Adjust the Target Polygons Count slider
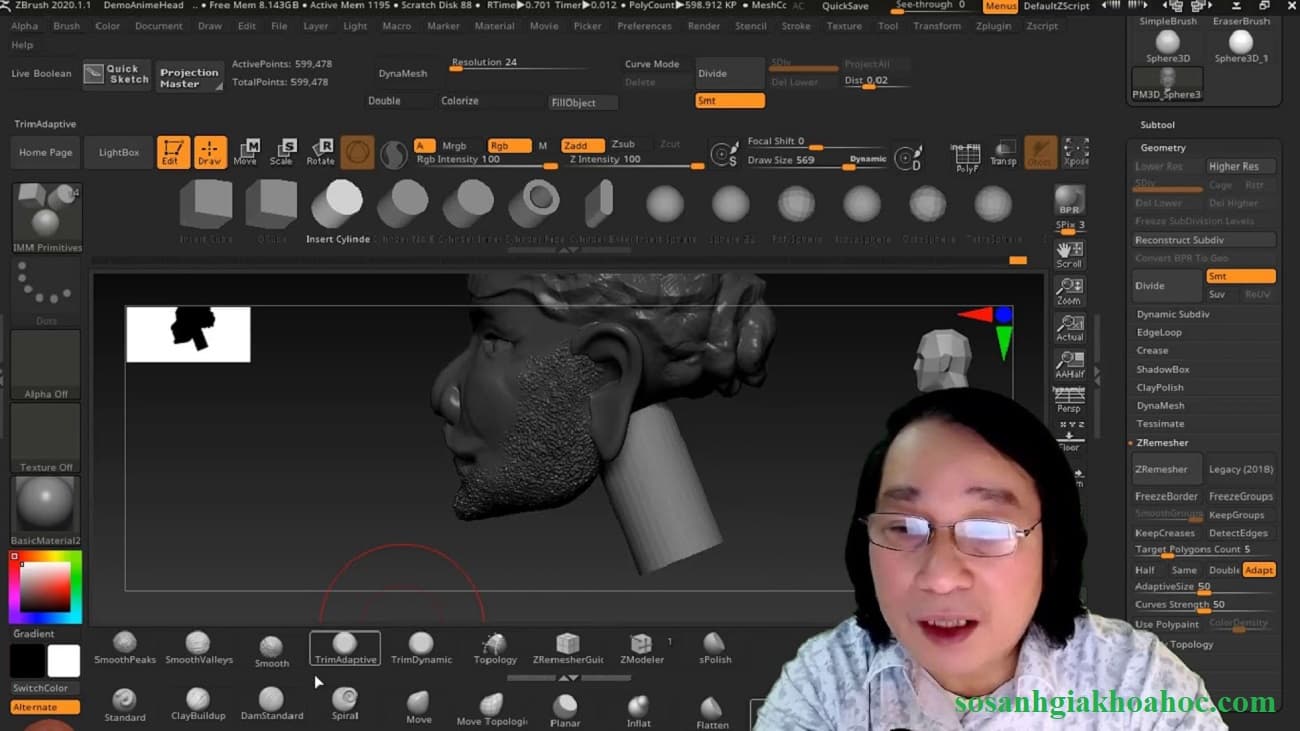 point(1204,550)
